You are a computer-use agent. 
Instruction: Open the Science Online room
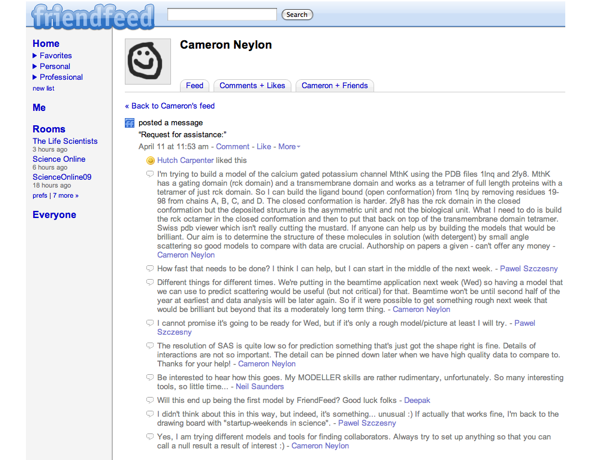(x=59, y=159)
